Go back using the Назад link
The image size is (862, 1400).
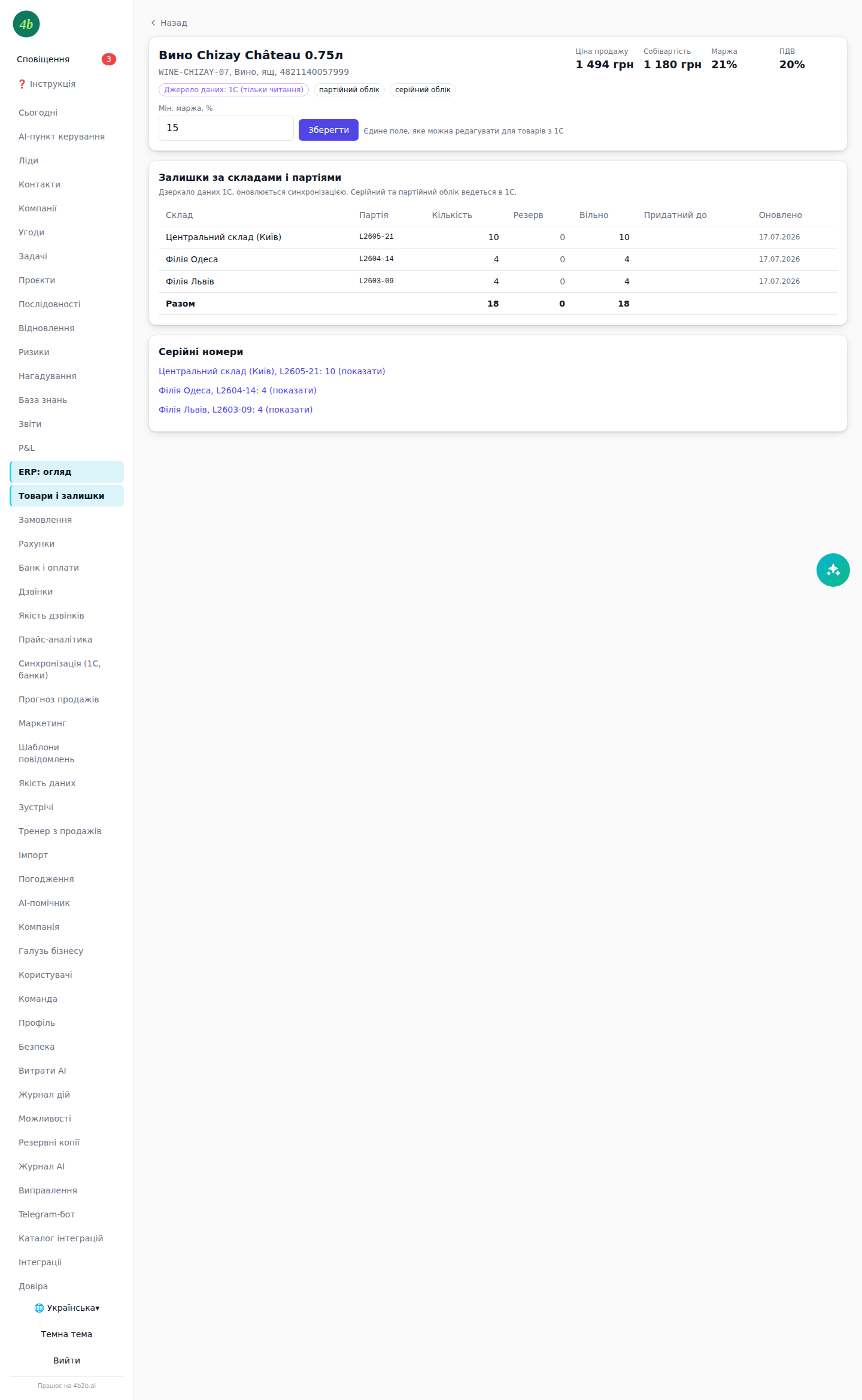[169, 23]
